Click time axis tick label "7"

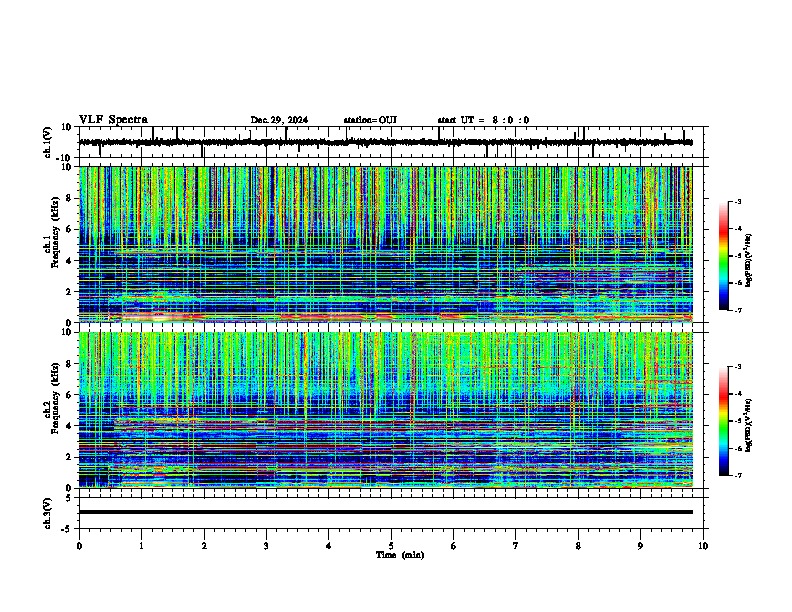click(516, 546)
